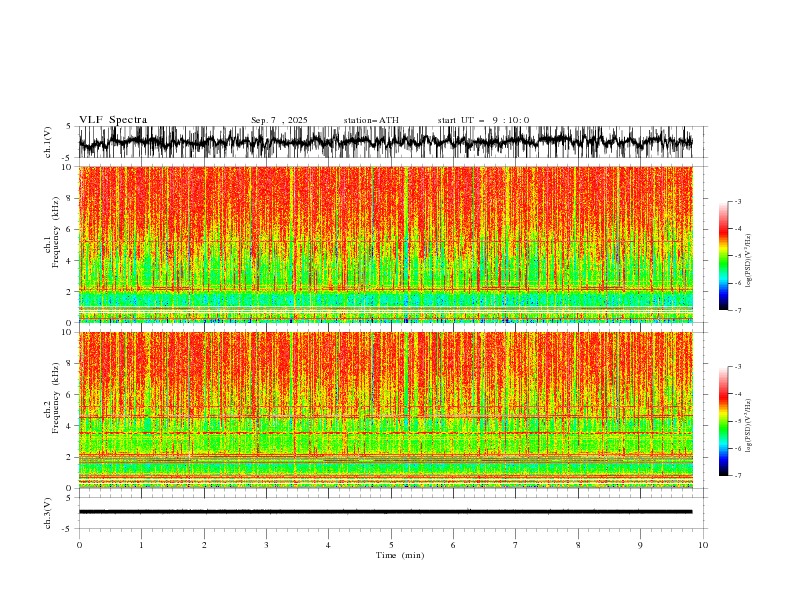Click the "-3" value on ch.1 color bar
The width and height of the screenshot is (792, 612).
click(x=738, y=201)
